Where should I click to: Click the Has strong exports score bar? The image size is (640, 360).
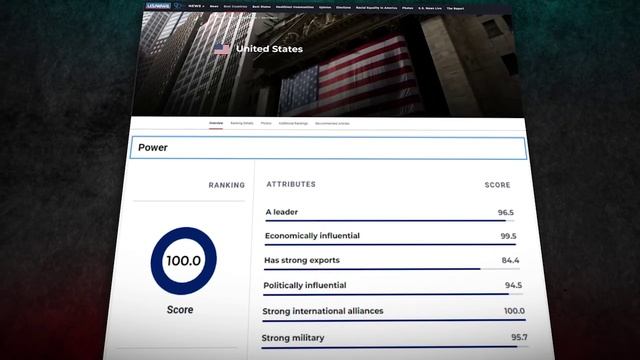[392, 269]
